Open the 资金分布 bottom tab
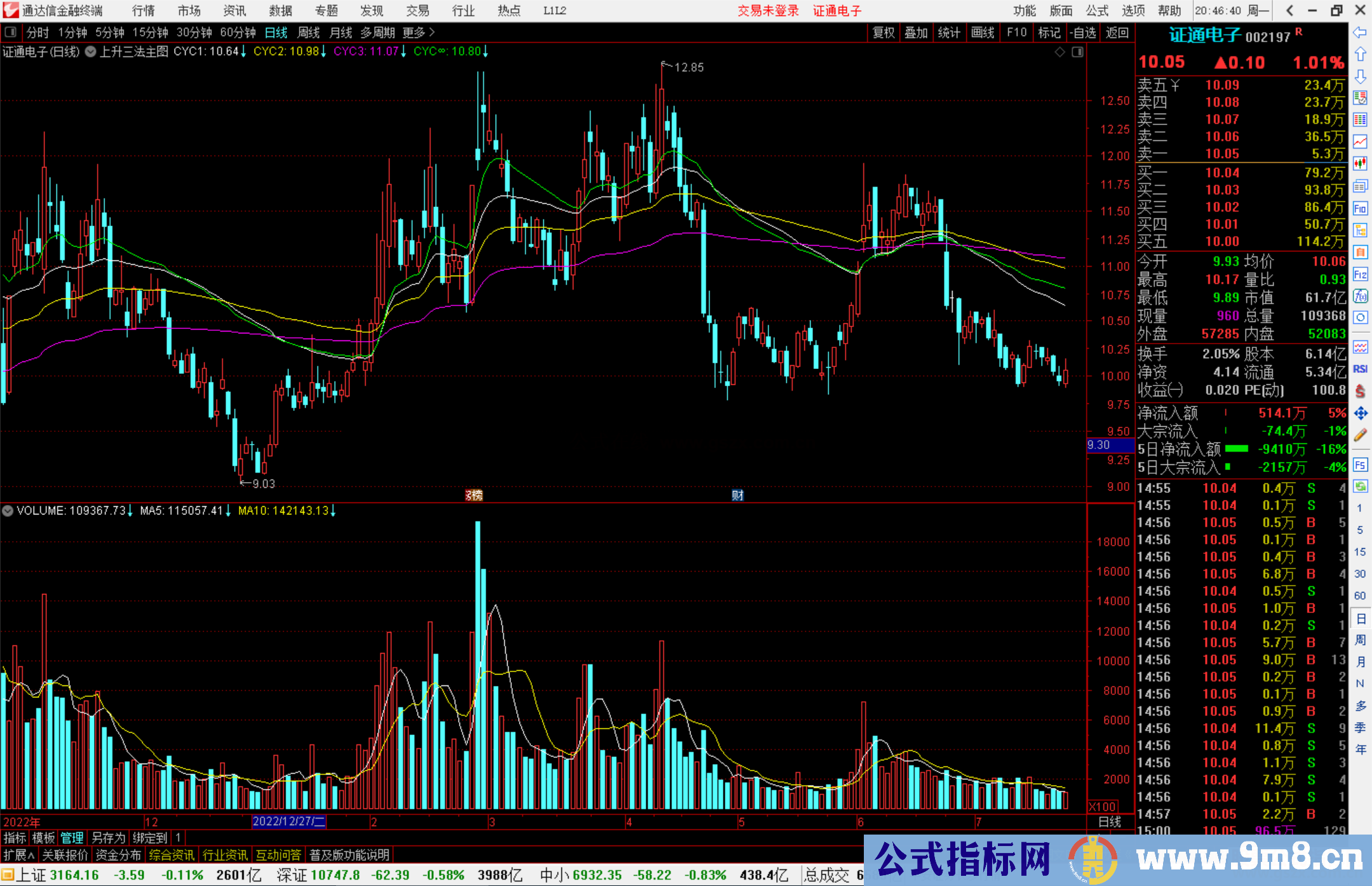This screenshot has height=886, width=1372. (118, 855)
